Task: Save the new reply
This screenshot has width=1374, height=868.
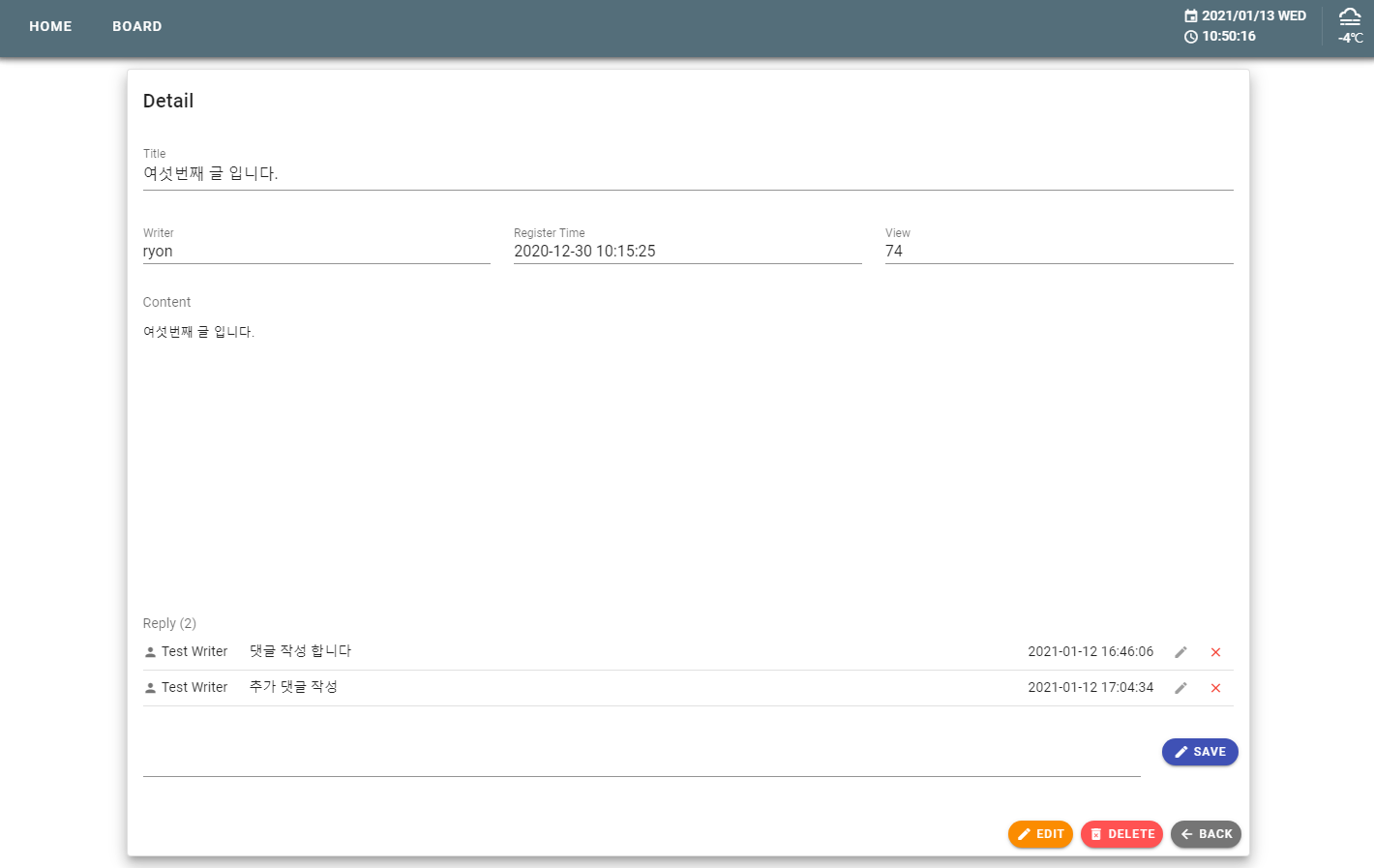Action: coord(1200,752)
